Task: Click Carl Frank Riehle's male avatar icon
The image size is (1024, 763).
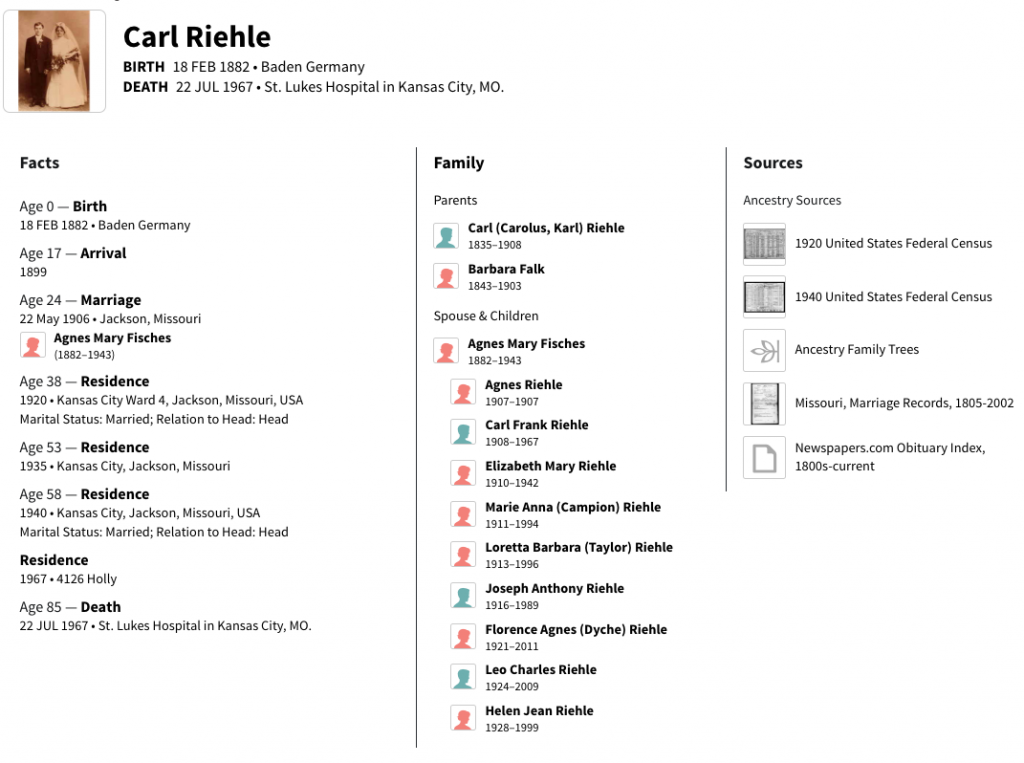Action: [463, 433]
